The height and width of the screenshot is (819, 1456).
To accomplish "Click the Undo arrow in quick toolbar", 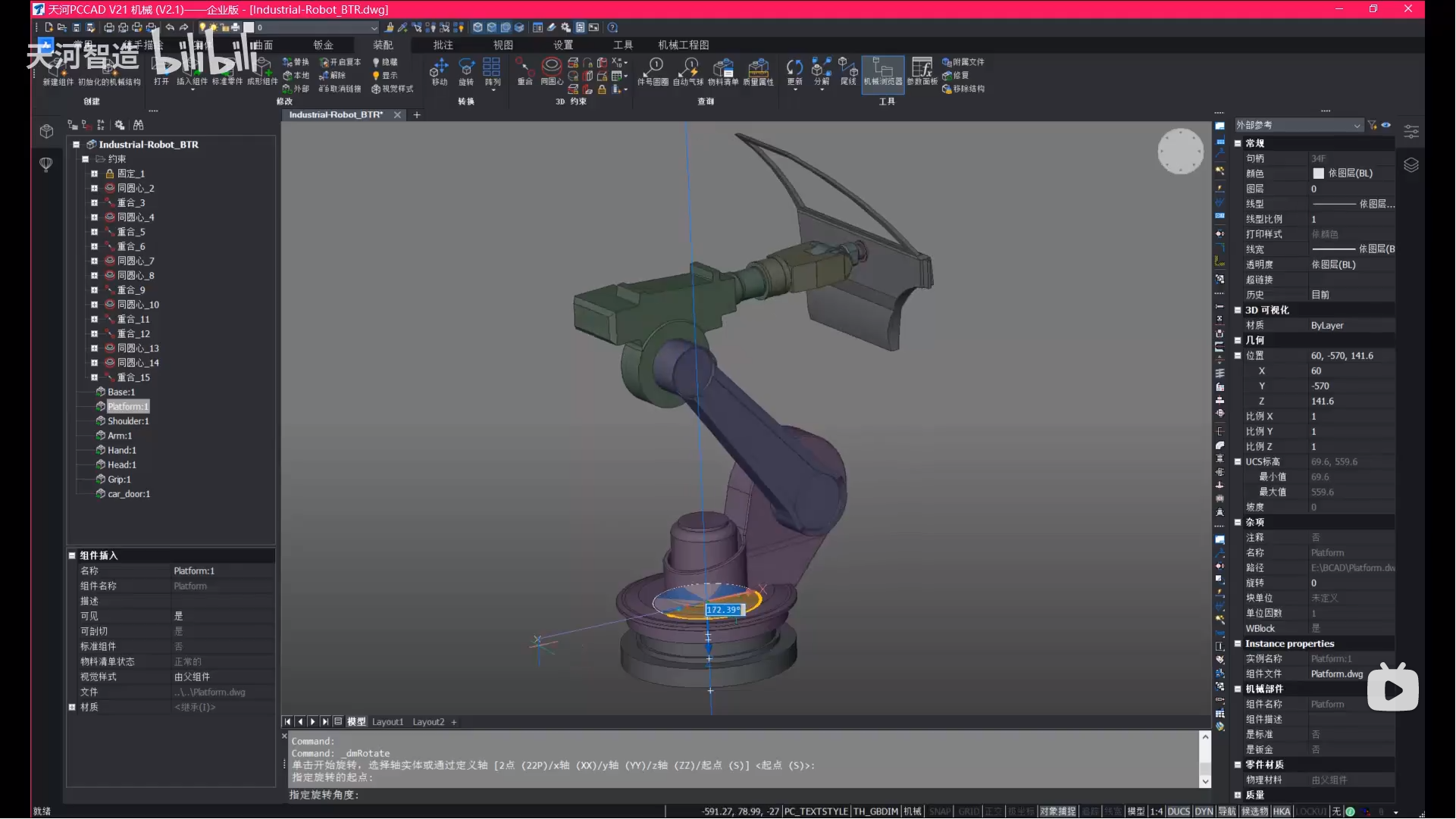I will click(x=170, y=27).
